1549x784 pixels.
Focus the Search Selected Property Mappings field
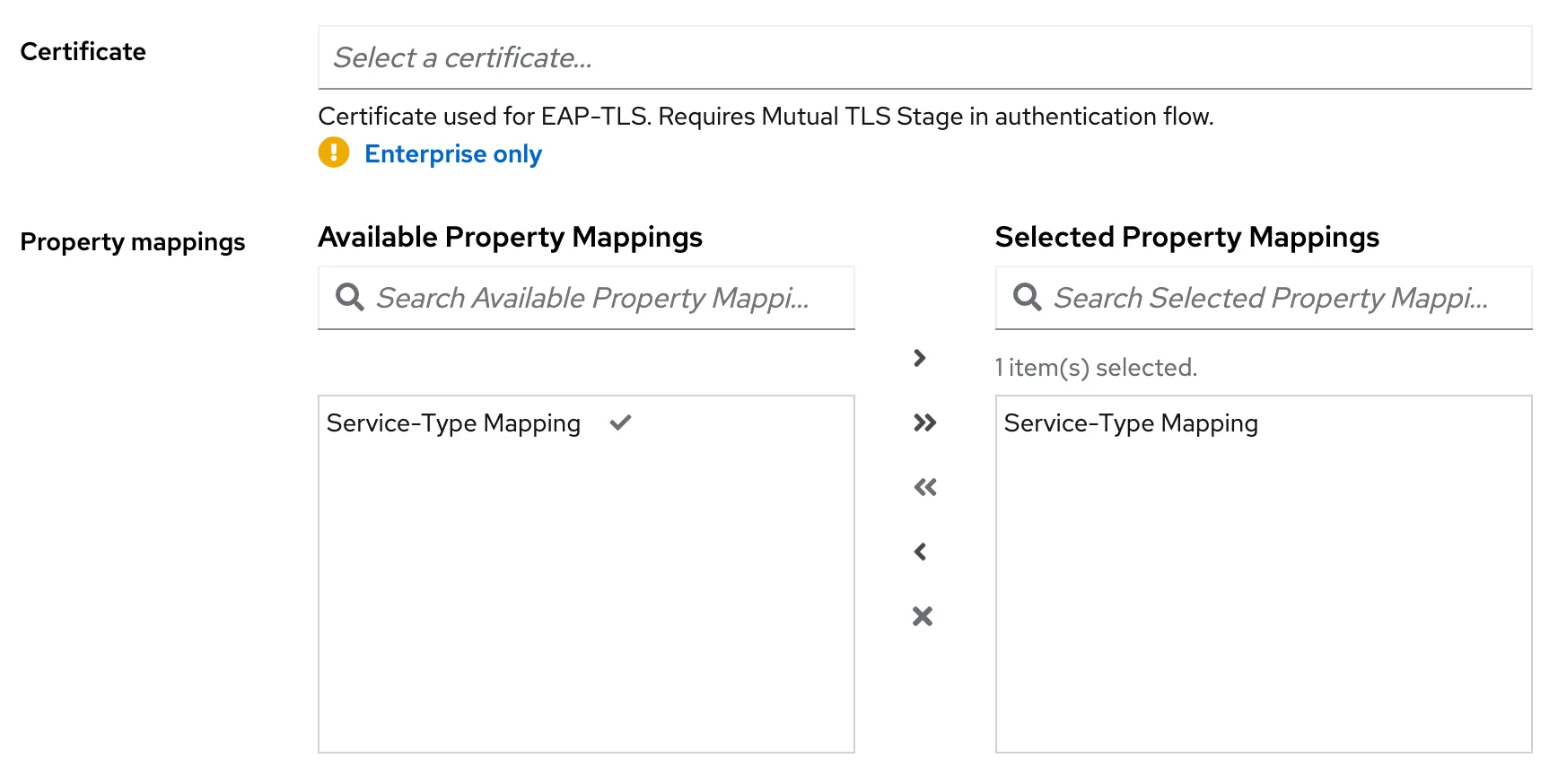pyautogui.click(x=1279, y=298)
